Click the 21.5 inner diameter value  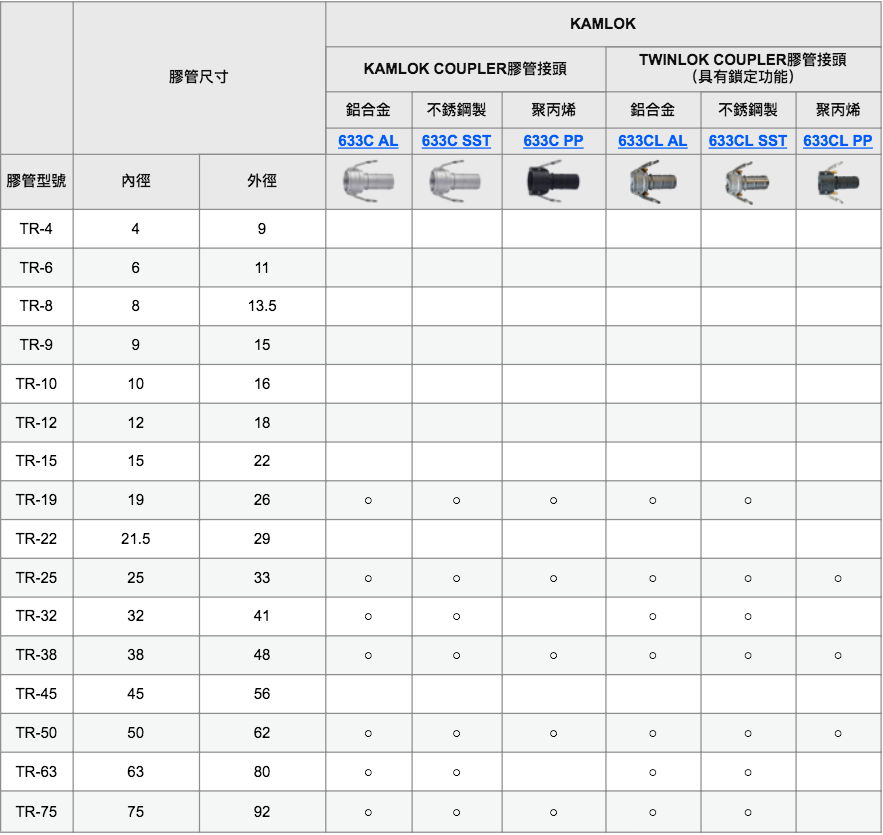(136, 538)
